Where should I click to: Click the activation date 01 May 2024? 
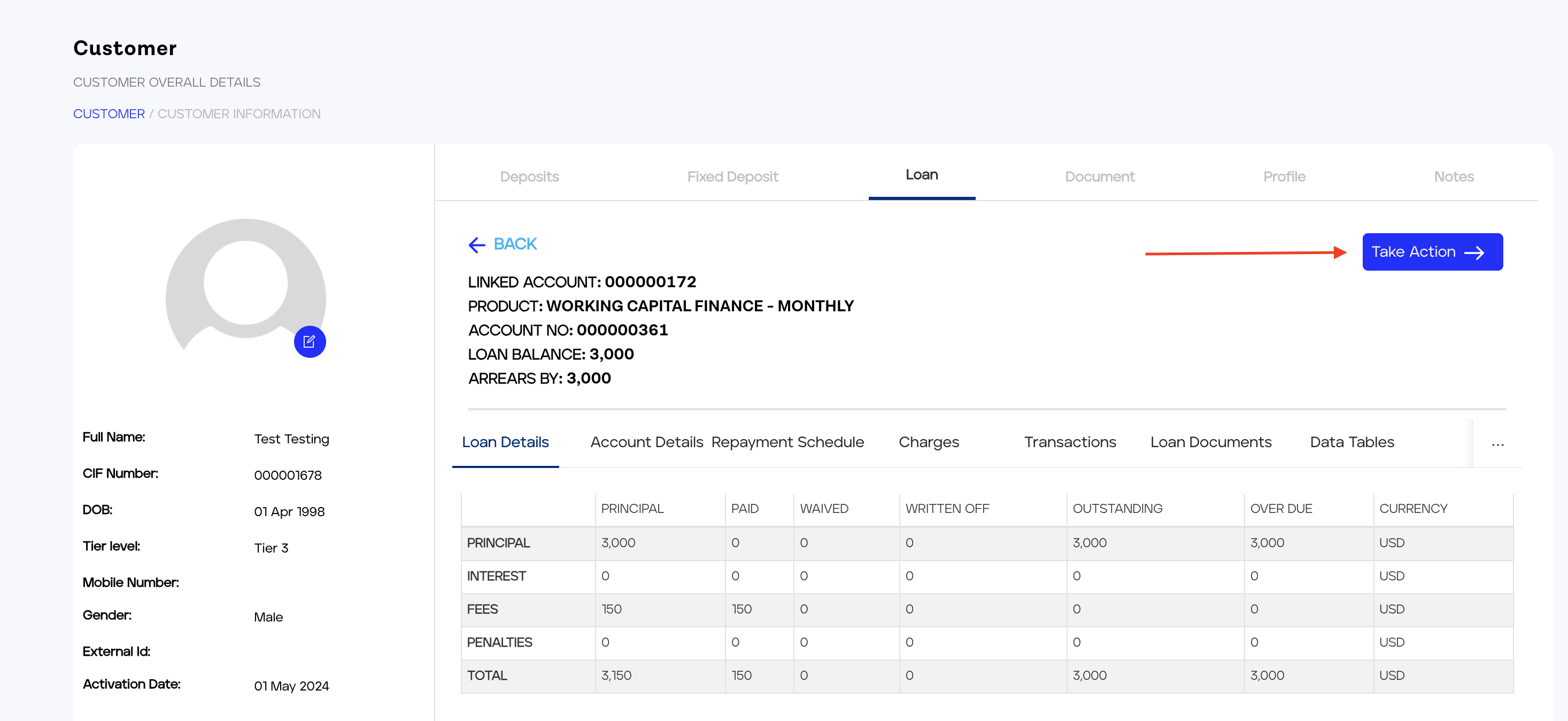point(291,686)
